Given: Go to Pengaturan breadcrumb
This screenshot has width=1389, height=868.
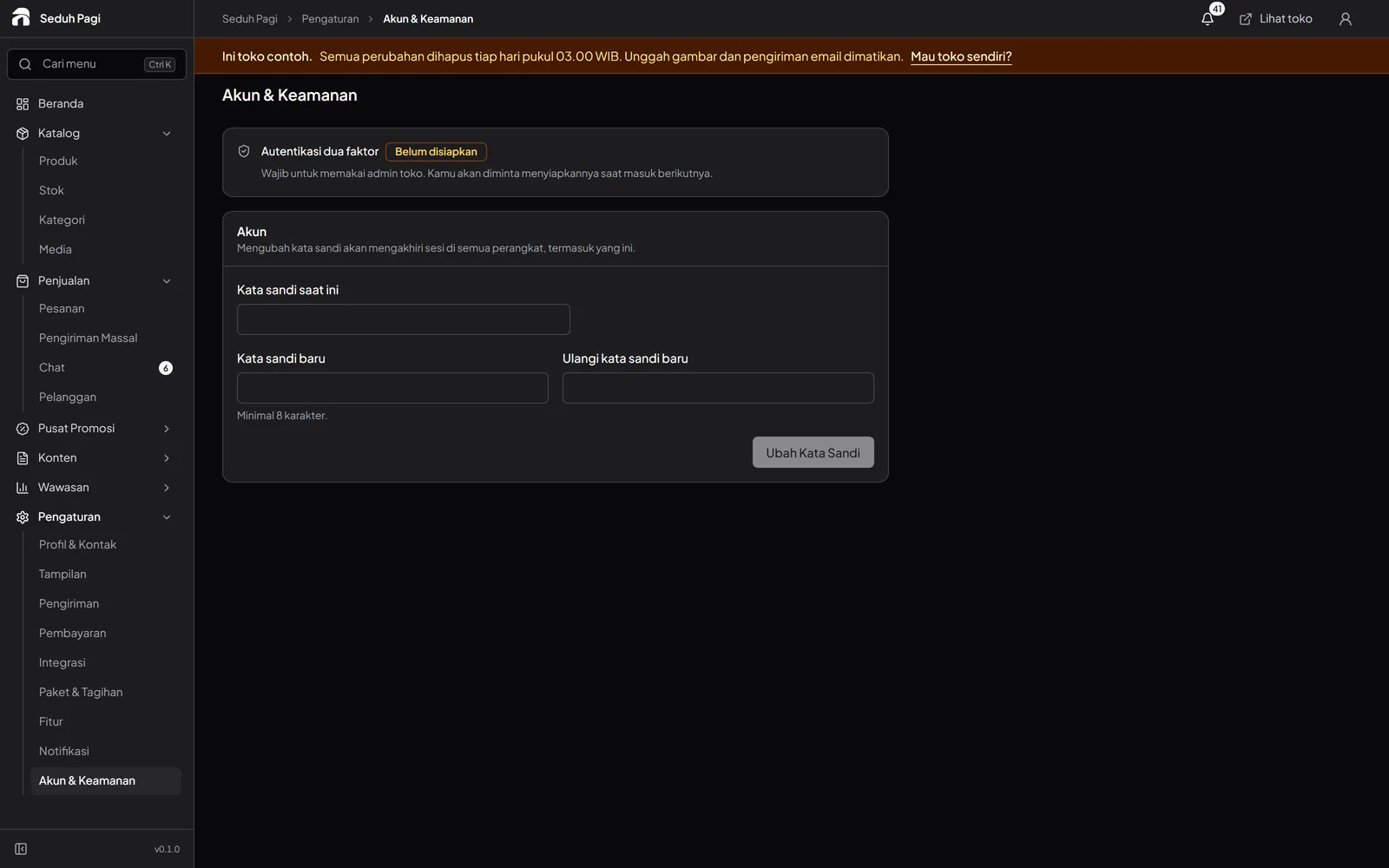Looking at the screenshot, I should (x=330, y=19).
